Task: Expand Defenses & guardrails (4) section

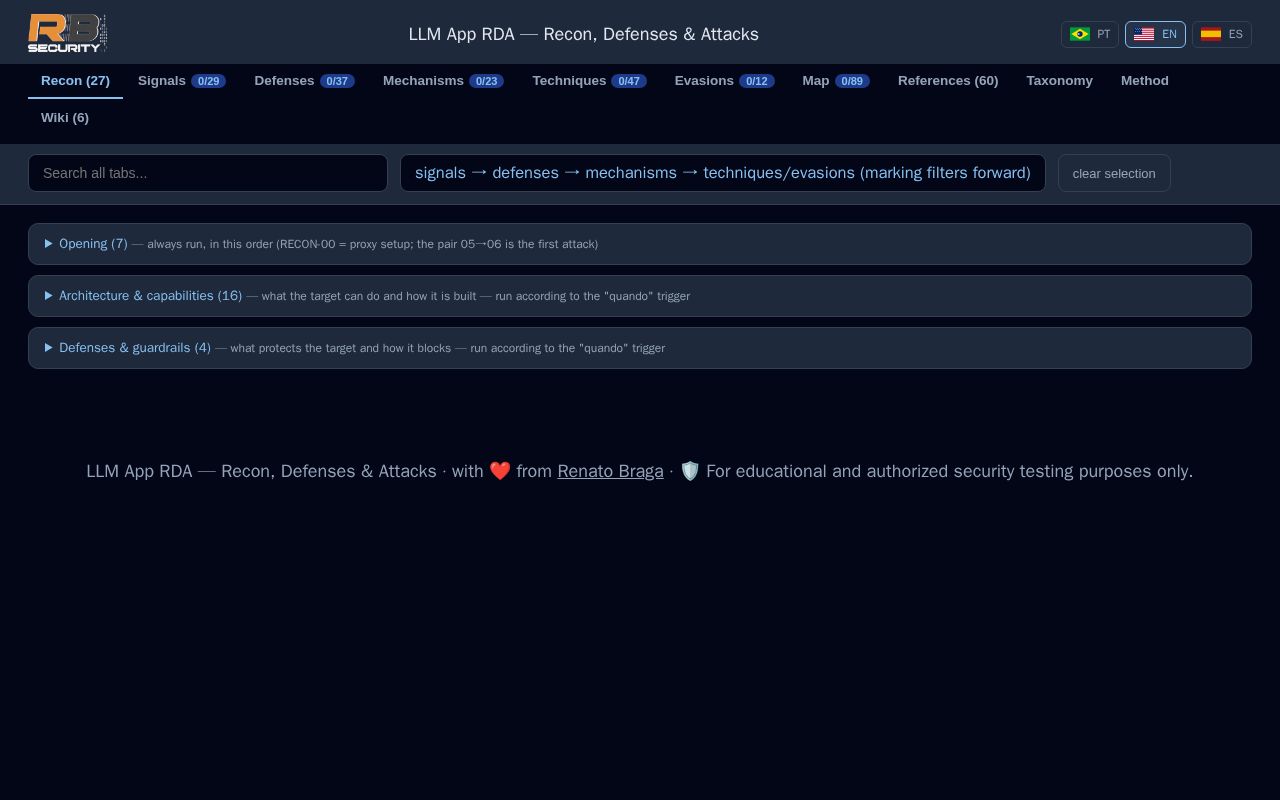Action: pyautogui.click(x=640, y=348)
